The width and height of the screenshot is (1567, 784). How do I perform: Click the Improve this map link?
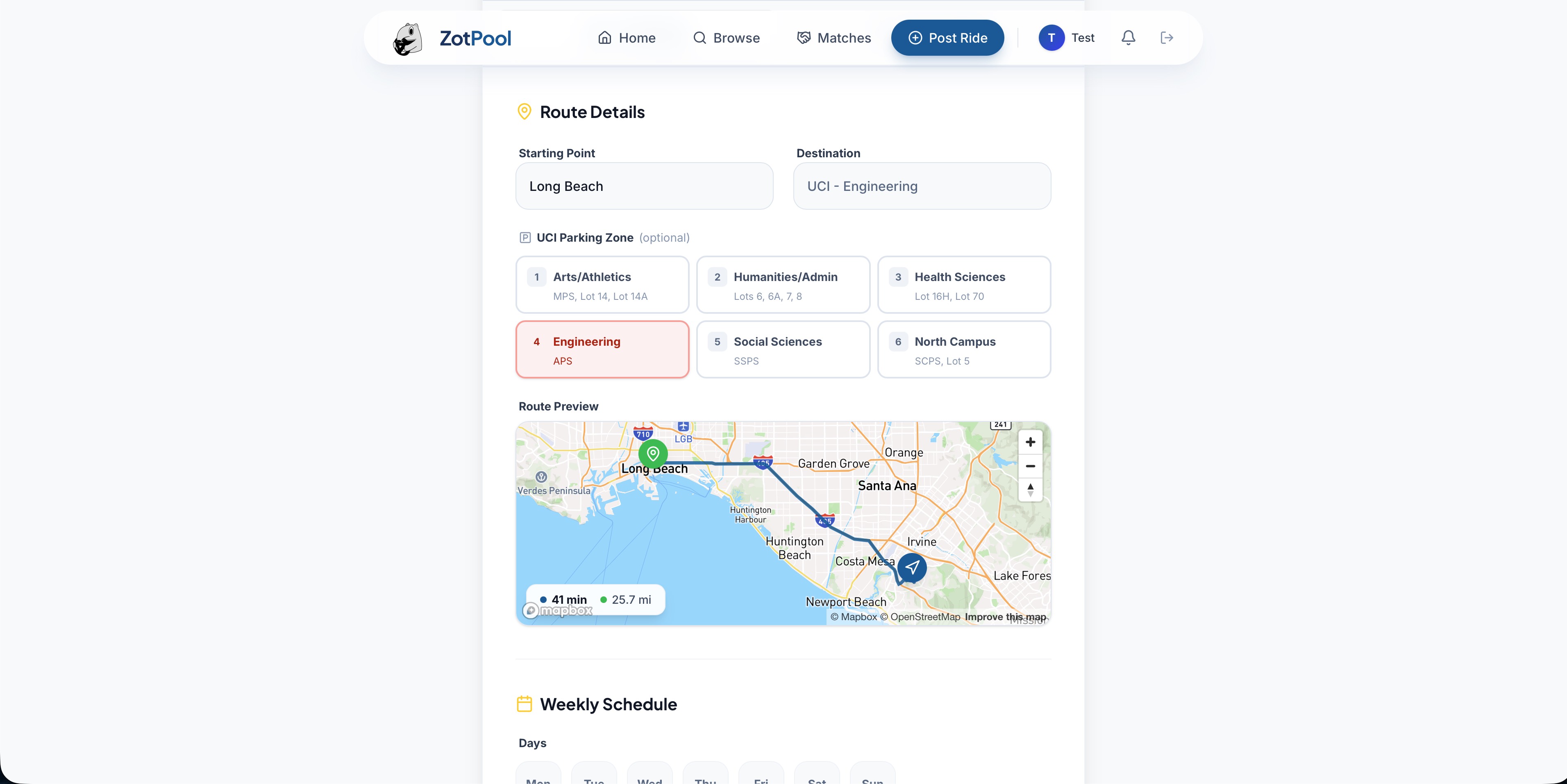point(1005,617)
